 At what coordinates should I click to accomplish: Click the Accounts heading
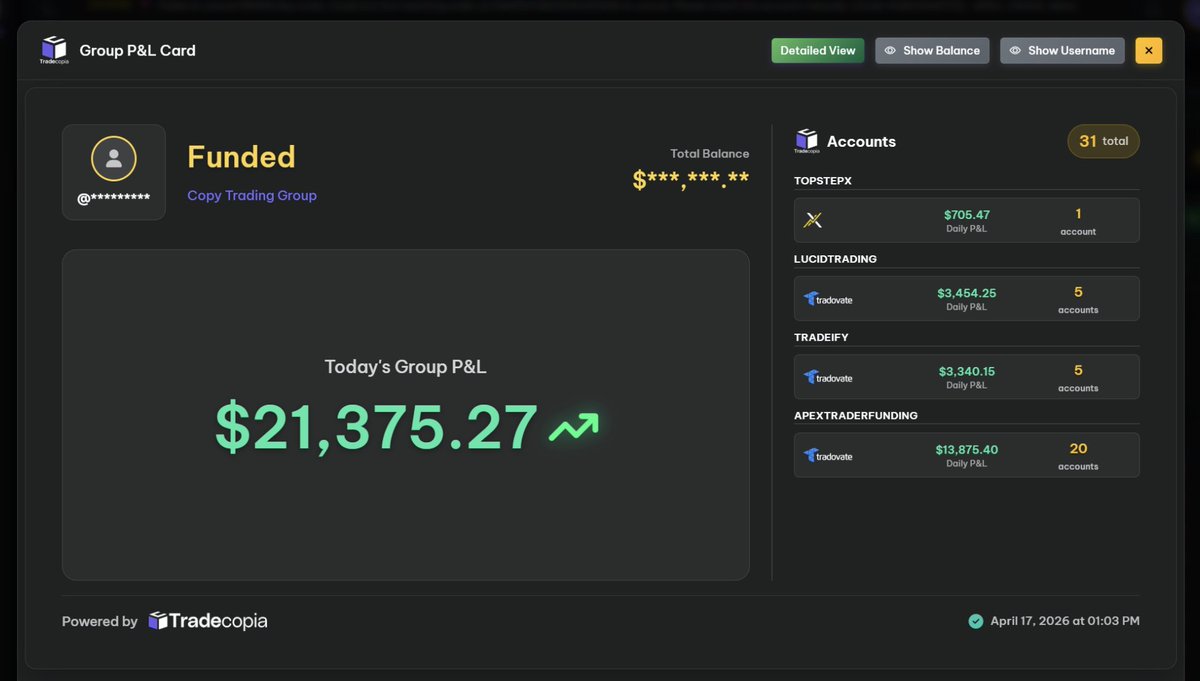[x=861, y=142]
